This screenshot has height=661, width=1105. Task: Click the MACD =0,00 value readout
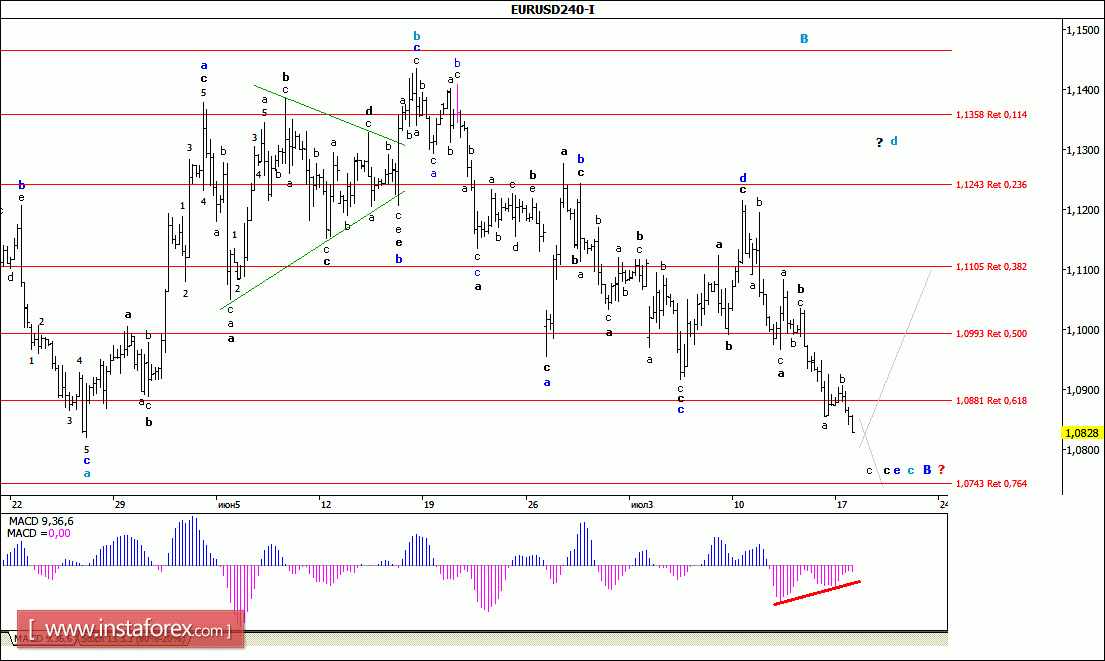pos(36,534)
